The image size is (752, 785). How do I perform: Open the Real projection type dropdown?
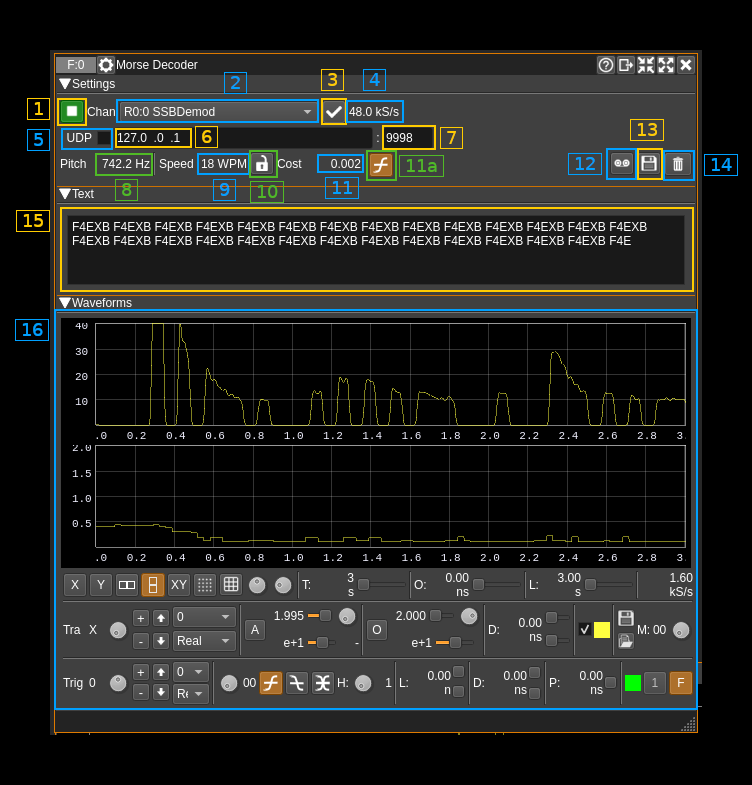[x=204, y=641]
